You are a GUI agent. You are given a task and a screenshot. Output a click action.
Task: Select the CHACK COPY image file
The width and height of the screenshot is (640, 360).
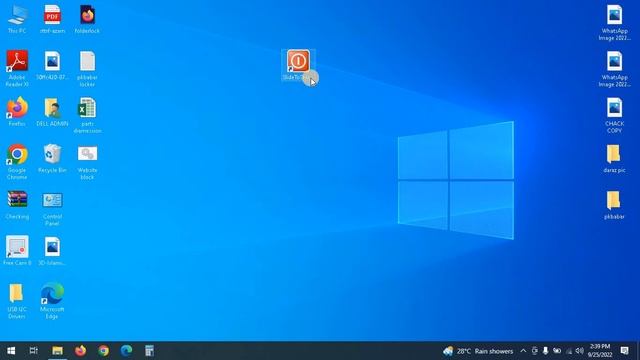[614, 115]
